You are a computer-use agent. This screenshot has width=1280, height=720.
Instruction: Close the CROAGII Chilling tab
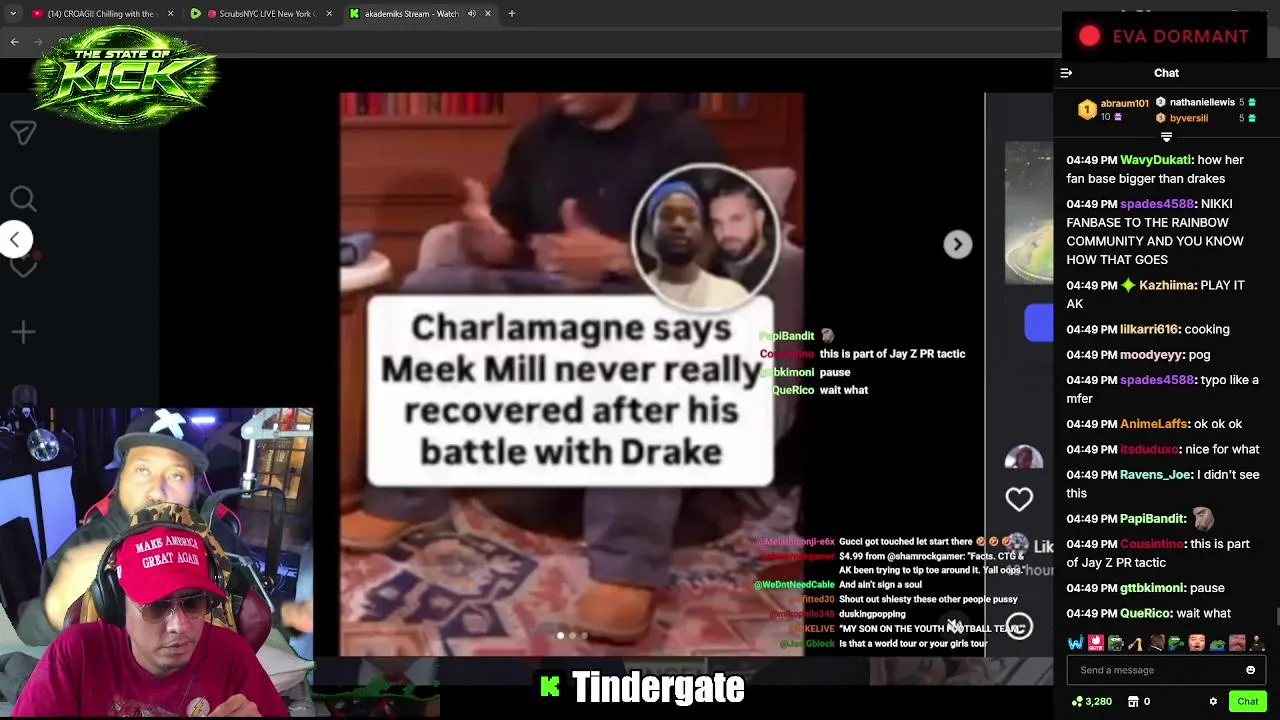[x=170, y=14]
